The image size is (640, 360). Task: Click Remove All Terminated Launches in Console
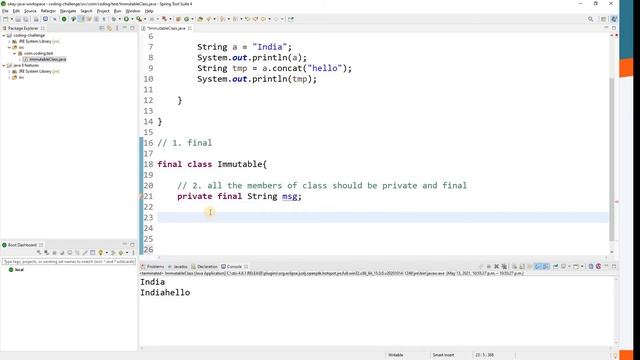pyautogui.click(x=504, y=267)
